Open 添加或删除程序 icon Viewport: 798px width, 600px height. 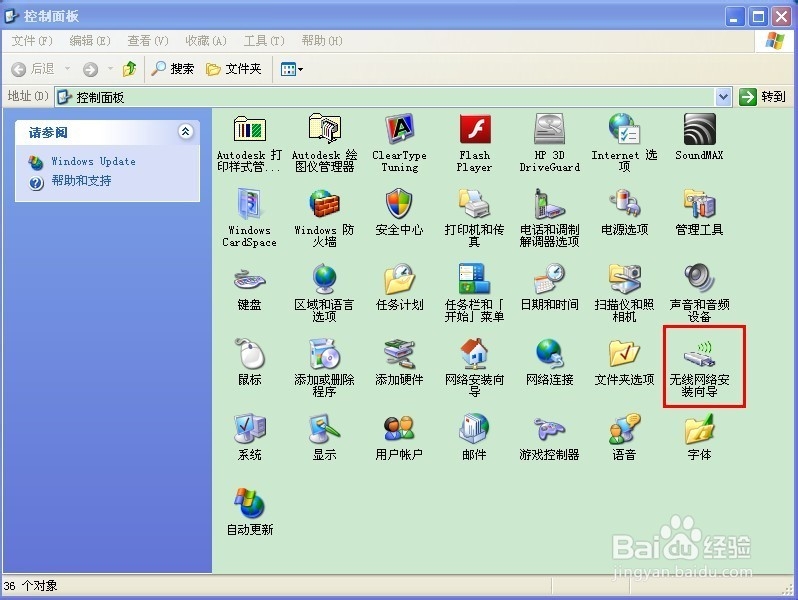point(324,353)
